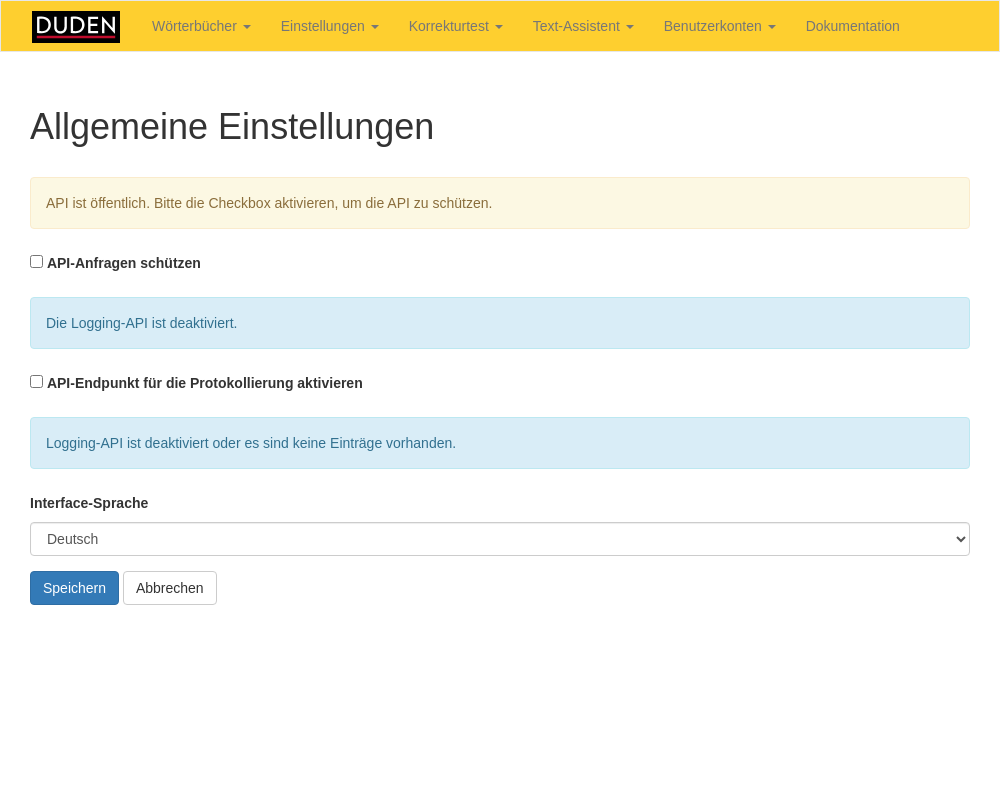Click the Abbrechen button
1000x800 pixels.
(x=170, y=588)
